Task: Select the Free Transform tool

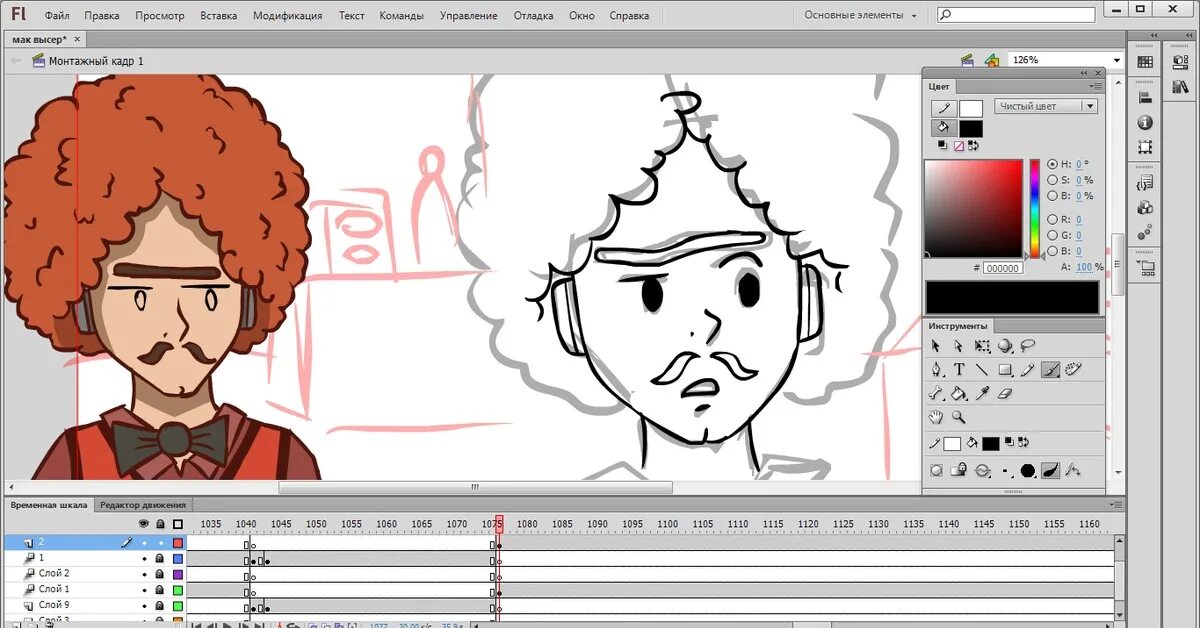Action: 982,346
